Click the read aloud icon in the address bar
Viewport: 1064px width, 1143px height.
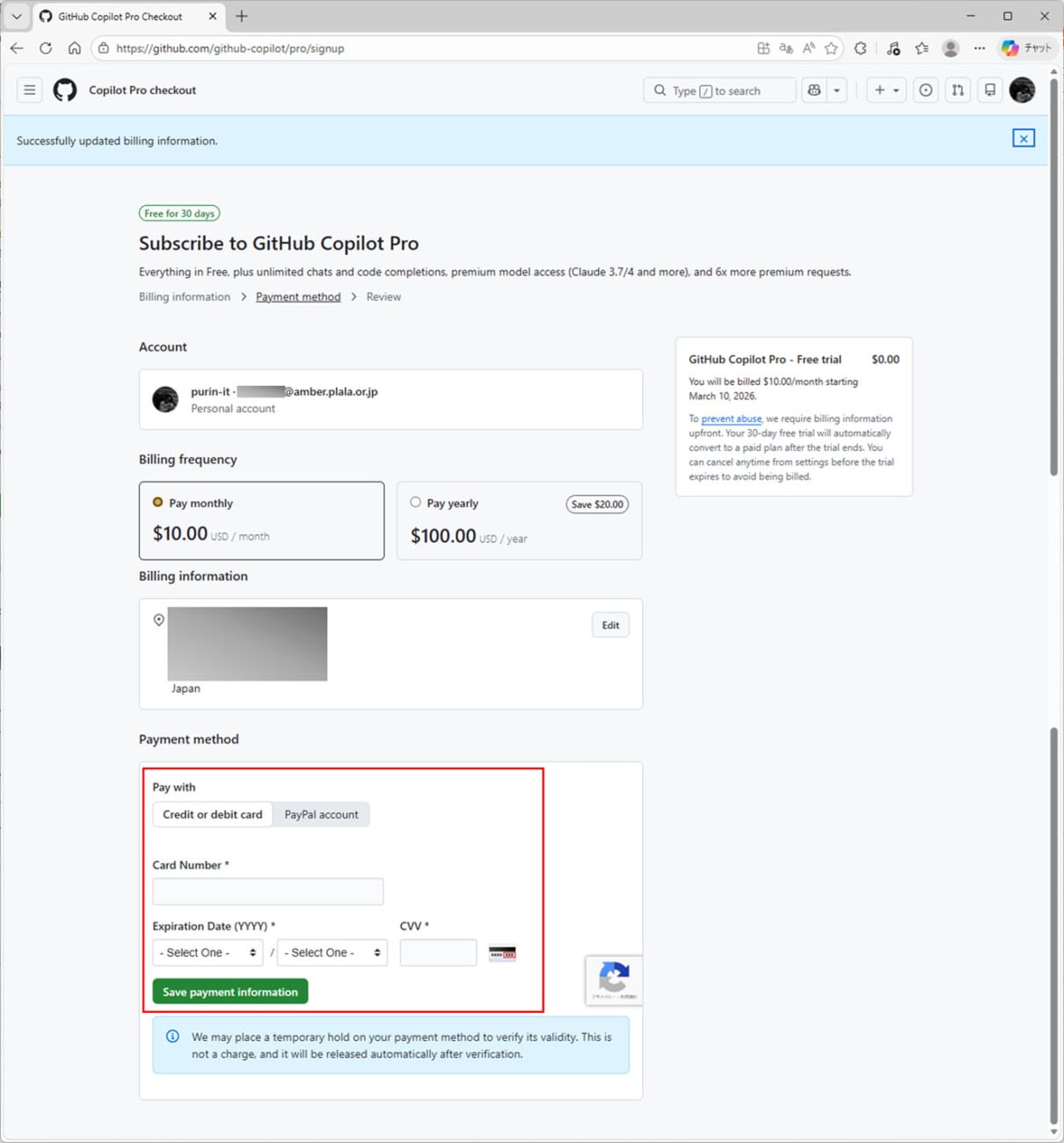[807, 48]
